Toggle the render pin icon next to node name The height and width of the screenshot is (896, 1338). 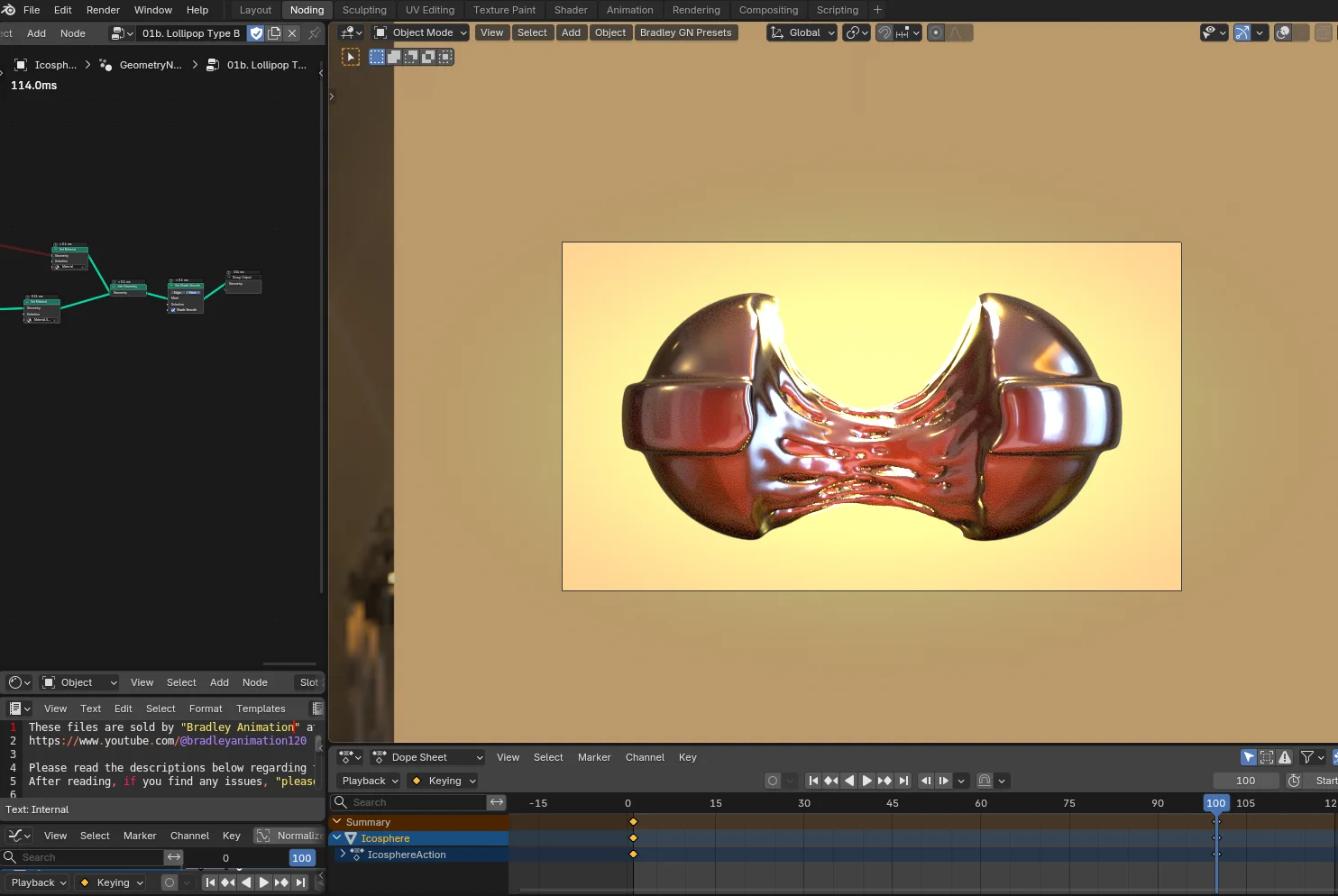click(313, 32)
